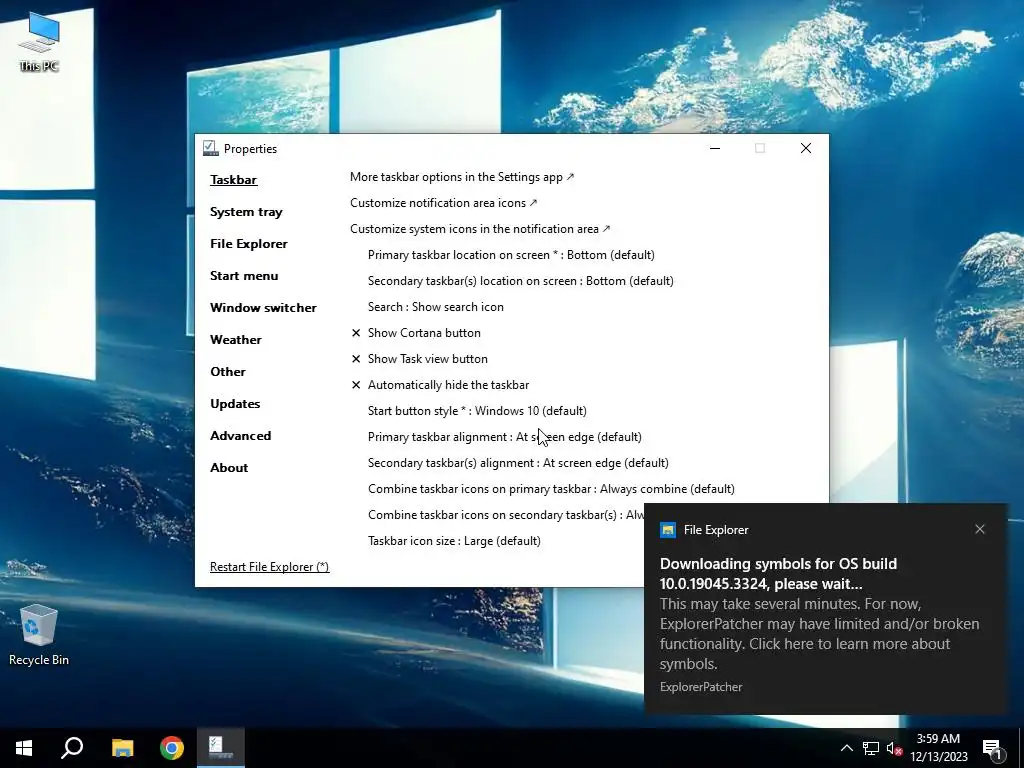Screen dimensions: 1024x768
Task: Toggle Automatically hide the taskbar option
Action: (440, 385)
